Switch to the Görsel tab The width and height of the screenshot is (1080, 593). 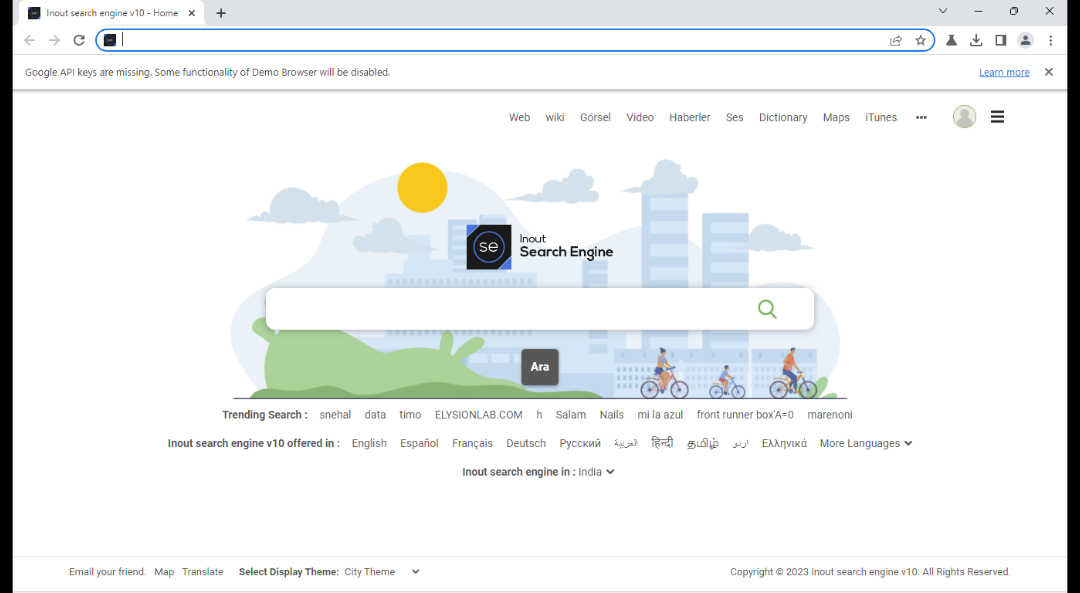(x=595, y=118)
